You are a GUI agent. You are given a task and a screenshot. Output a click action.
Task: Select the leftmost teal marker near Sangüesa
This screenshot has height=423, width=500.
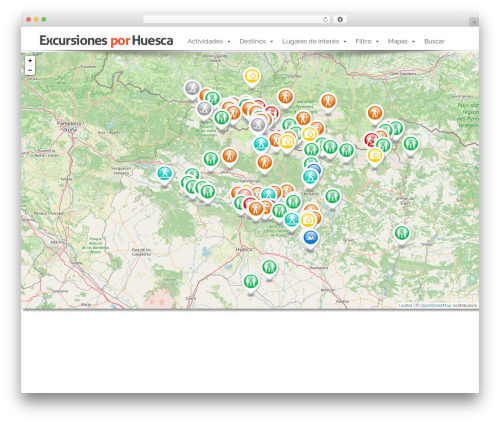(165, 175)
